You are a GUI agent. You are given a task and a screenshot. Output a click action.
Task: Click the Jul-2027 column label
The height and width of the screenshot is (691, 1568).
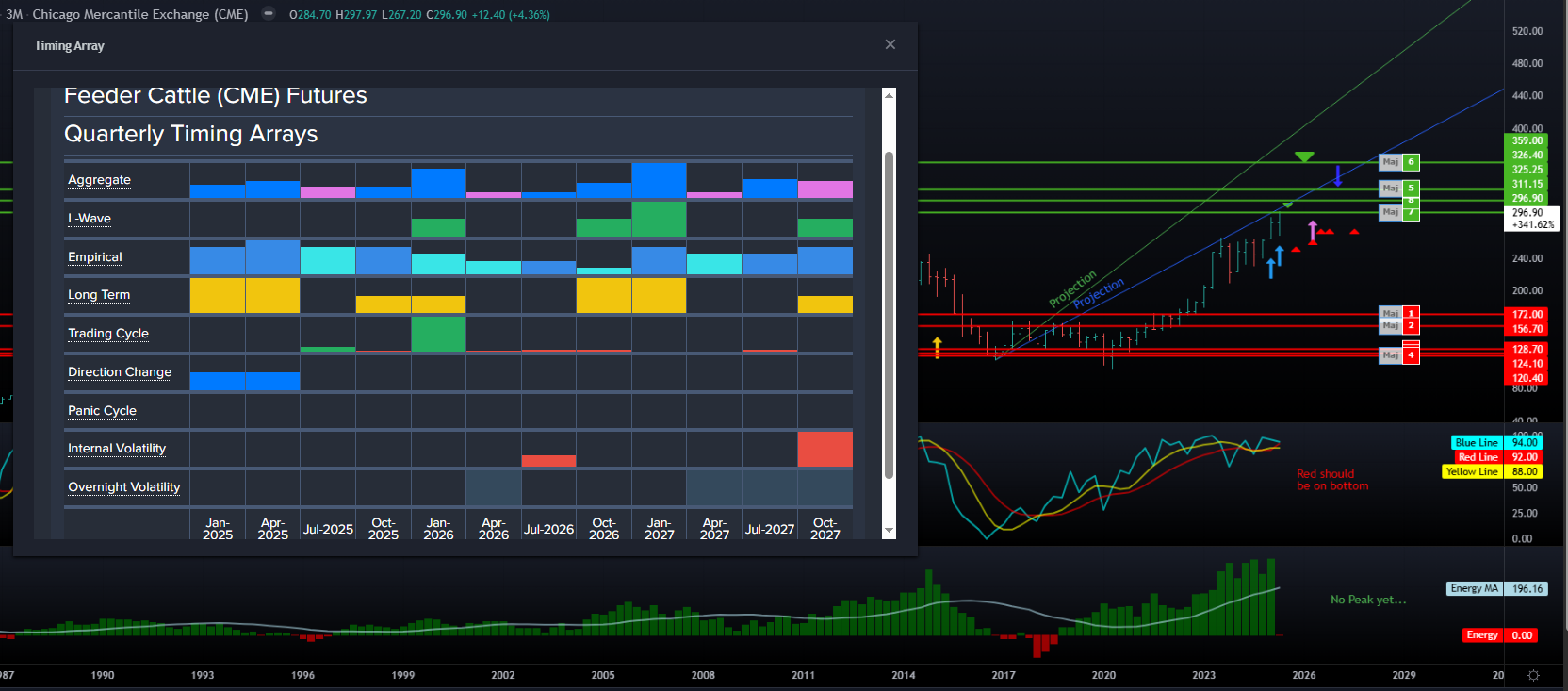tap(770, 529)
